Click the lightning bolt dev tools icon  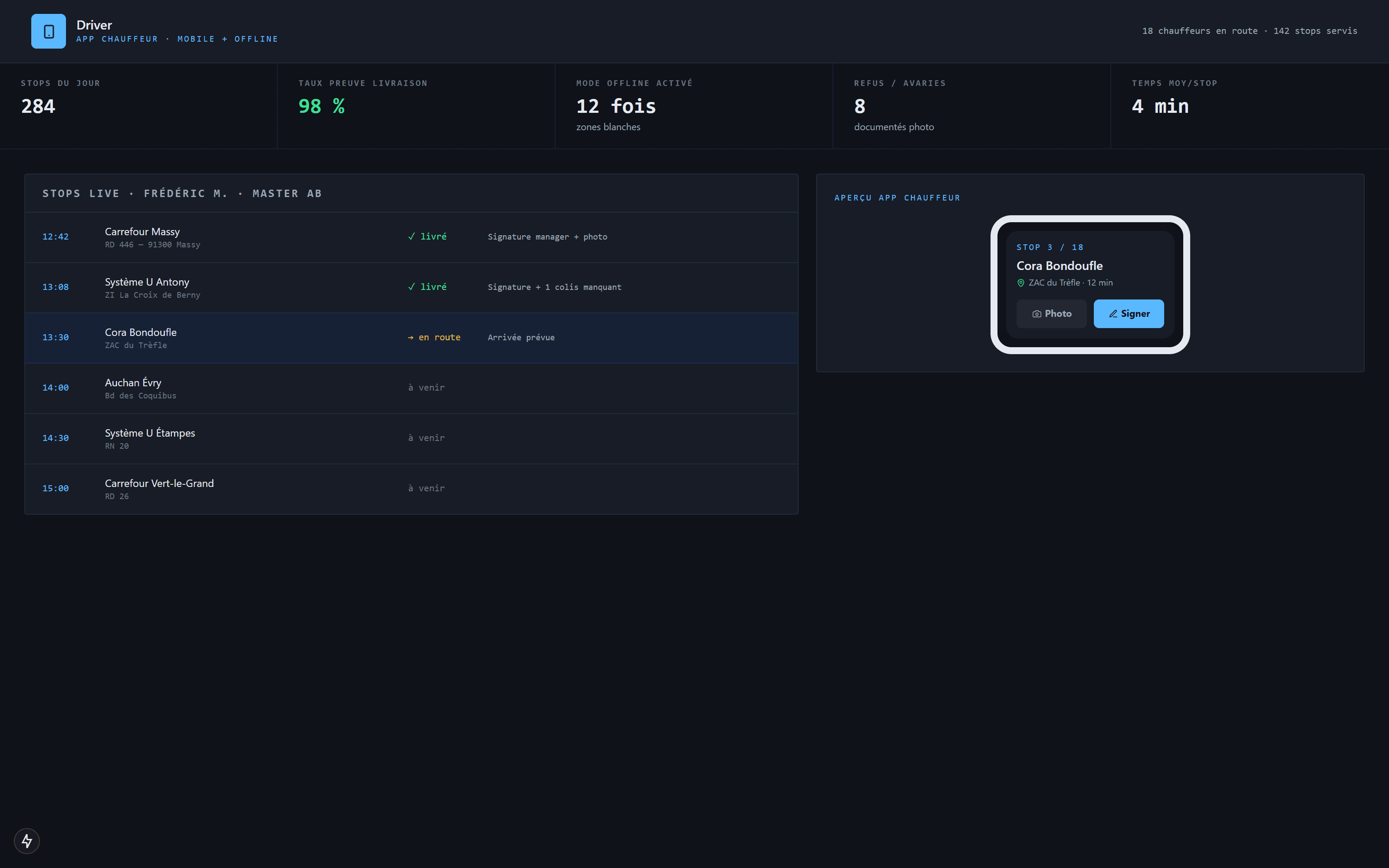[27, 841]
